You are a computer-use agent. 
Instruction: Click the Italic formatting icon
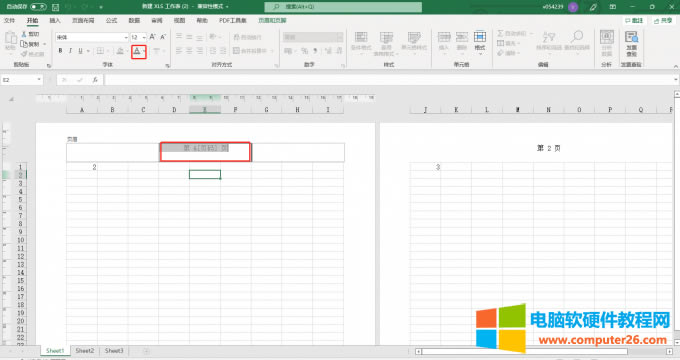pos(70,51)
